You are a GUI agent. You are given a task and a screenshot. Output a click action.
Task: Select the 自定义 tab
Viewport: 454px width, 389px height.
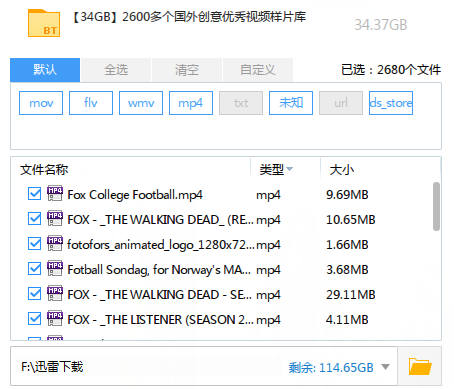258,70
